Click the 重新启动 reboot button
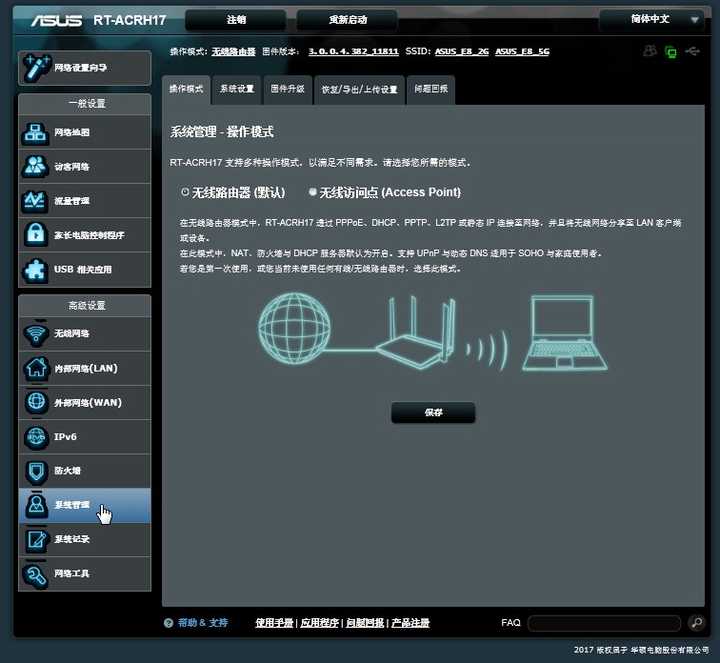Screen dimensions: 720x663 348,20
